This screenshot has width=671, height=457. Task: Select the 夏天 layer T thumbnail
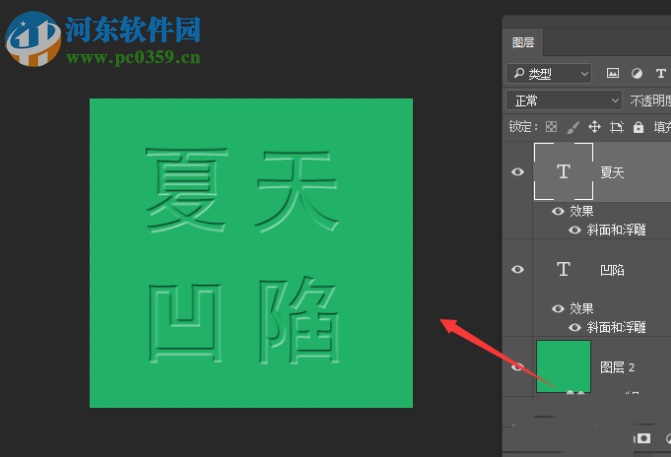pos(563,171)
